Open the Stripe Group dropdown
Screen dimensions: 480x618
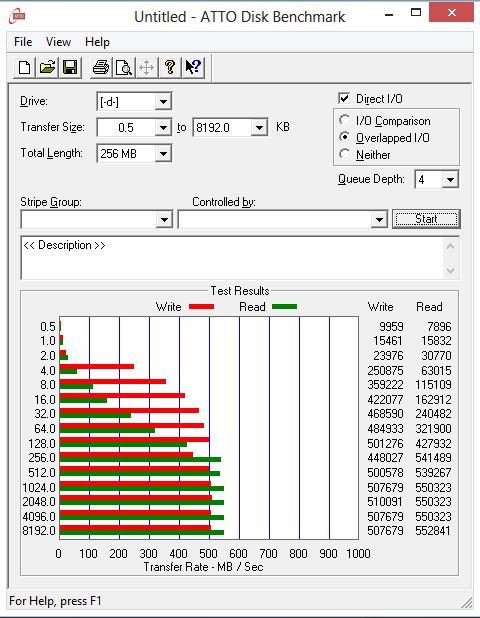tap(164, 220)
